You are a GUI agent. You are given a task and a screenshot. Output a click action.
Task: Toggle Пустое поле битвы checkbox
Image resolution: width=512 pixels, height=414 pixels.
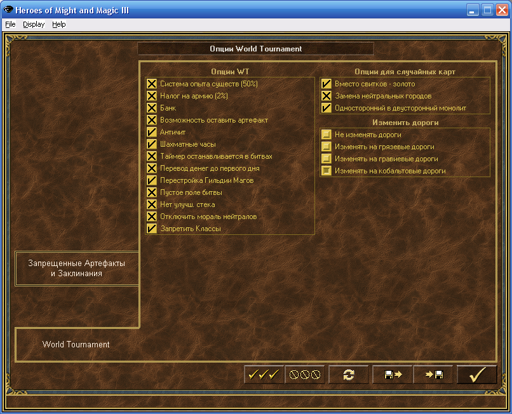tap(152, 192)
